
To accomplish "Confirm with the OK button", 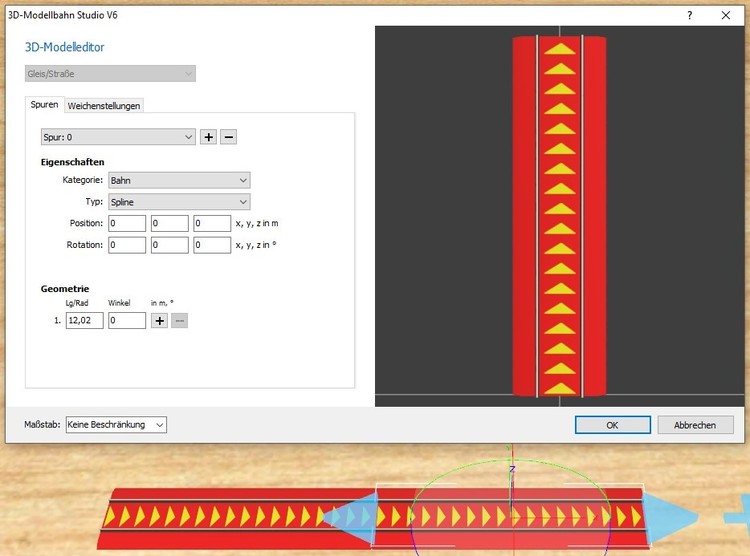I will pyautogui.click(x=612, y=425).
